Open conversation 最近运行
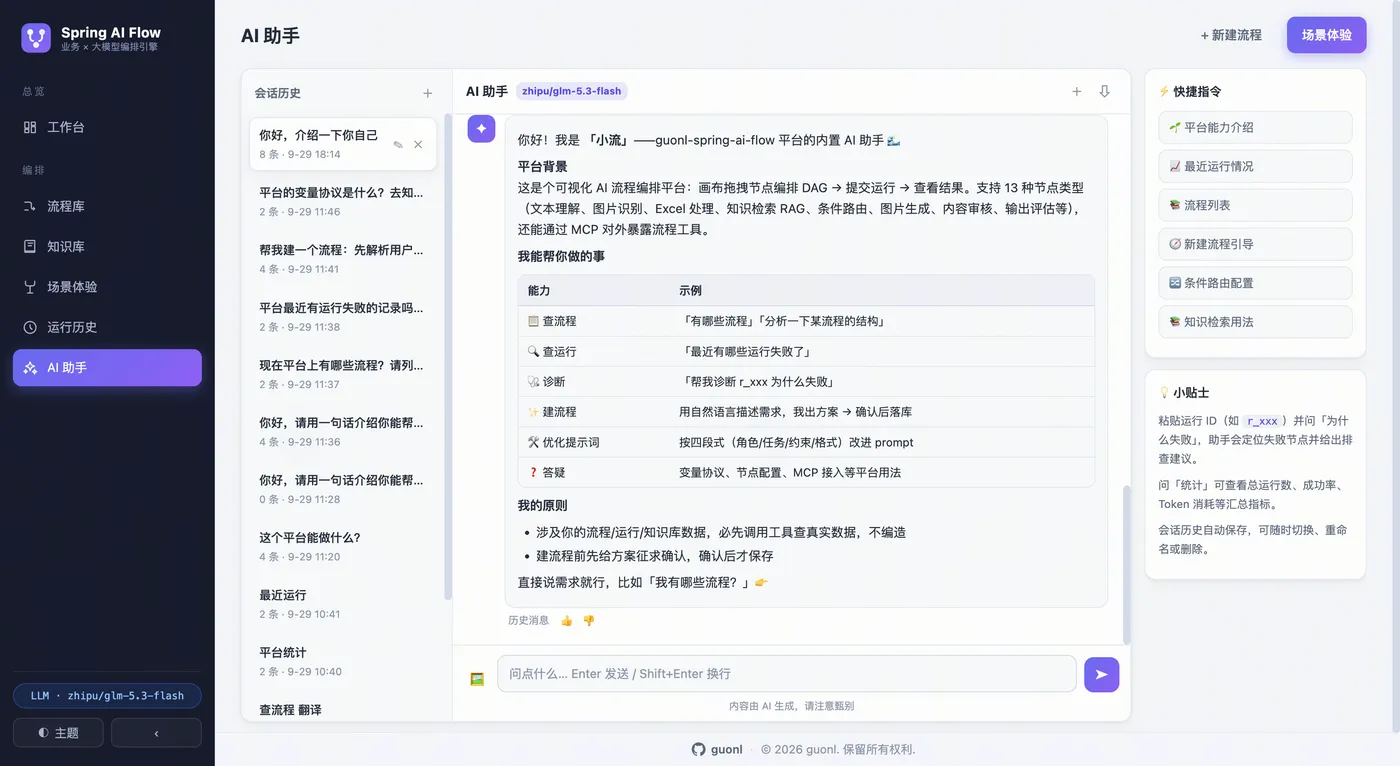This screenshot has height=766, width=1400. pos(343,604)
